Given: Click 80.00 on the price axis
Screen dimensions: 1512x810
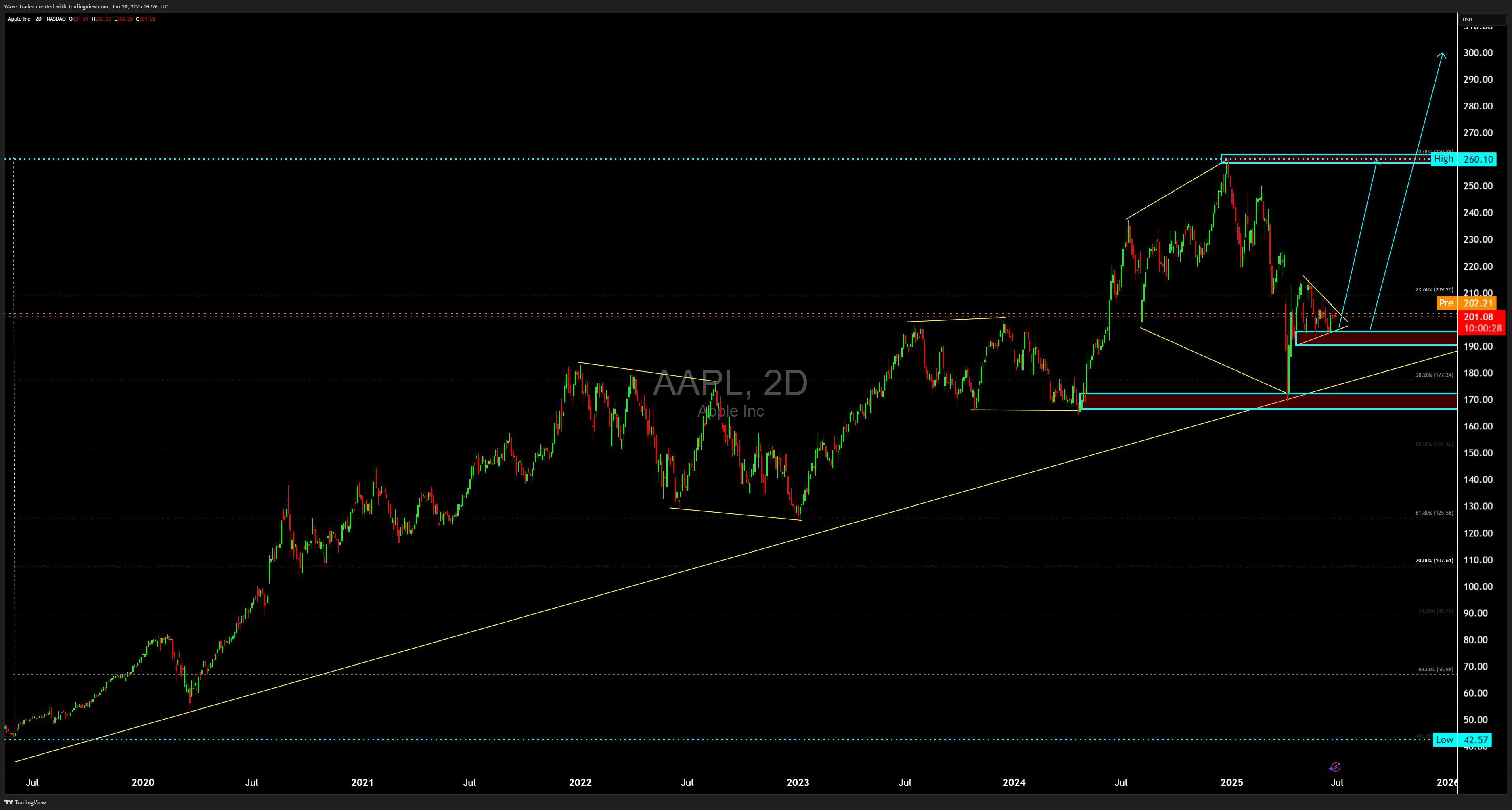Looking at the screenshot, I should click(1476, 640).
